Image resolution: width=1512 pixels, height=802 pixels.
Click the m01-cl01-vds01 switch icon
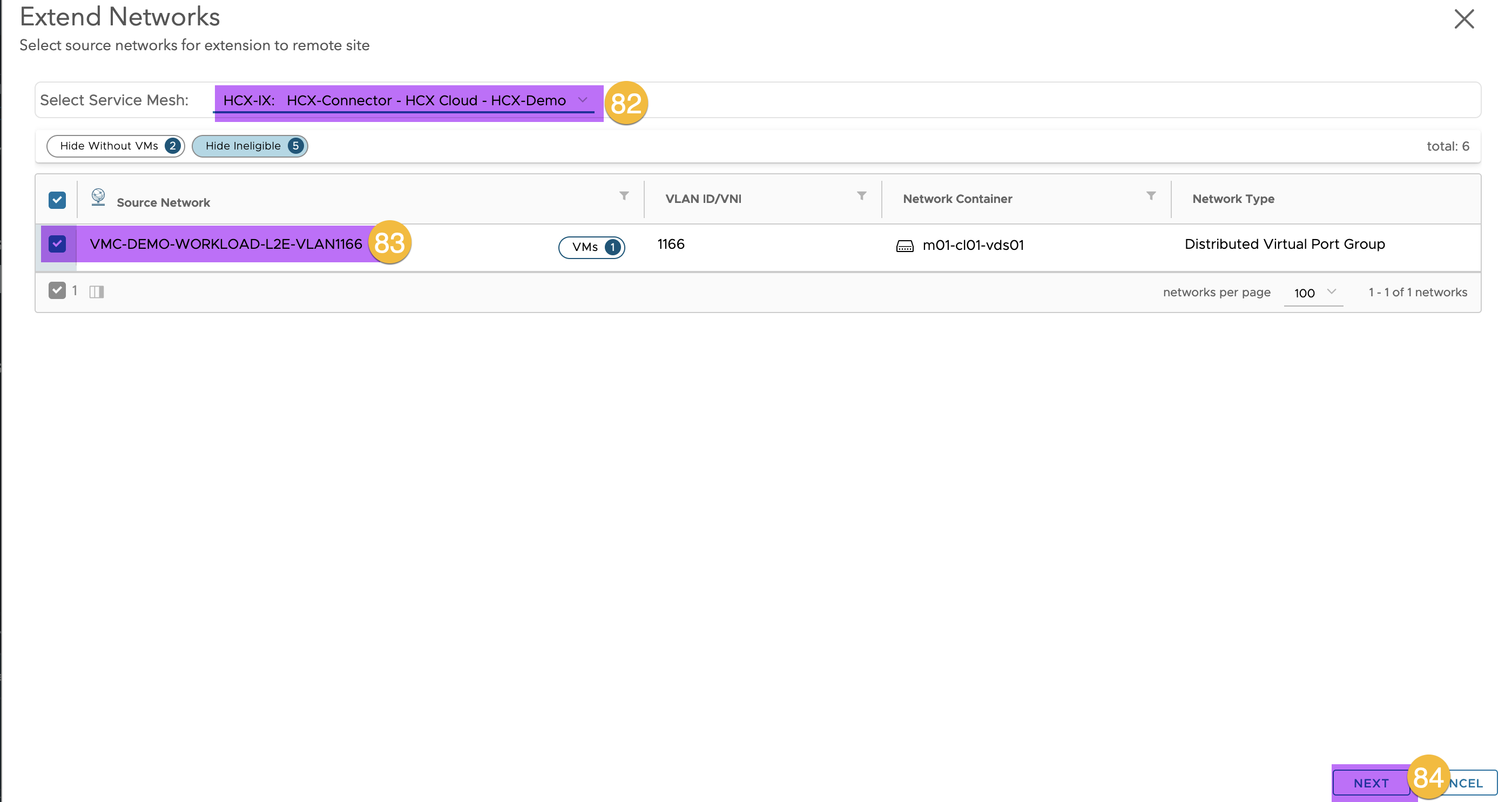click(905, 246)
